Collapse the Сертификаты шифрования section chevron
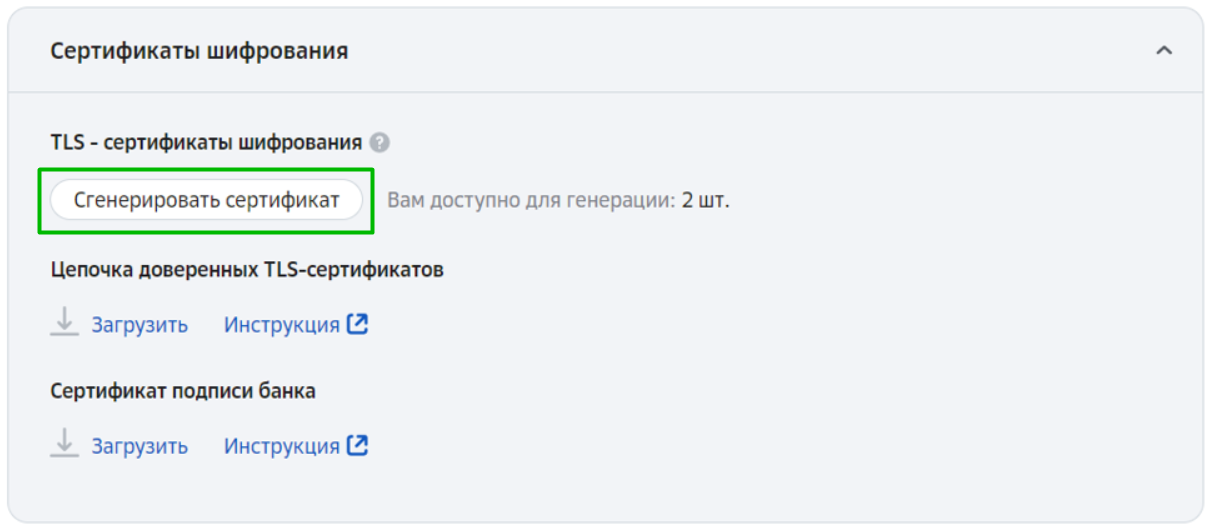This screenshot has width=1213, height=532. (1164, 51)
